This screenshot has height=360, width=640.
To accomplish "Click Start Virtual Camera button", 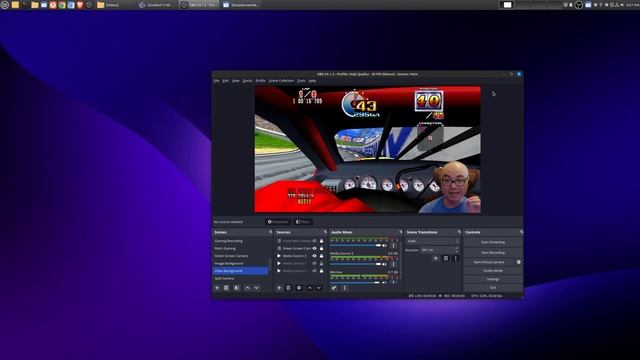I will pyautogui.click(x=489, y=262).
